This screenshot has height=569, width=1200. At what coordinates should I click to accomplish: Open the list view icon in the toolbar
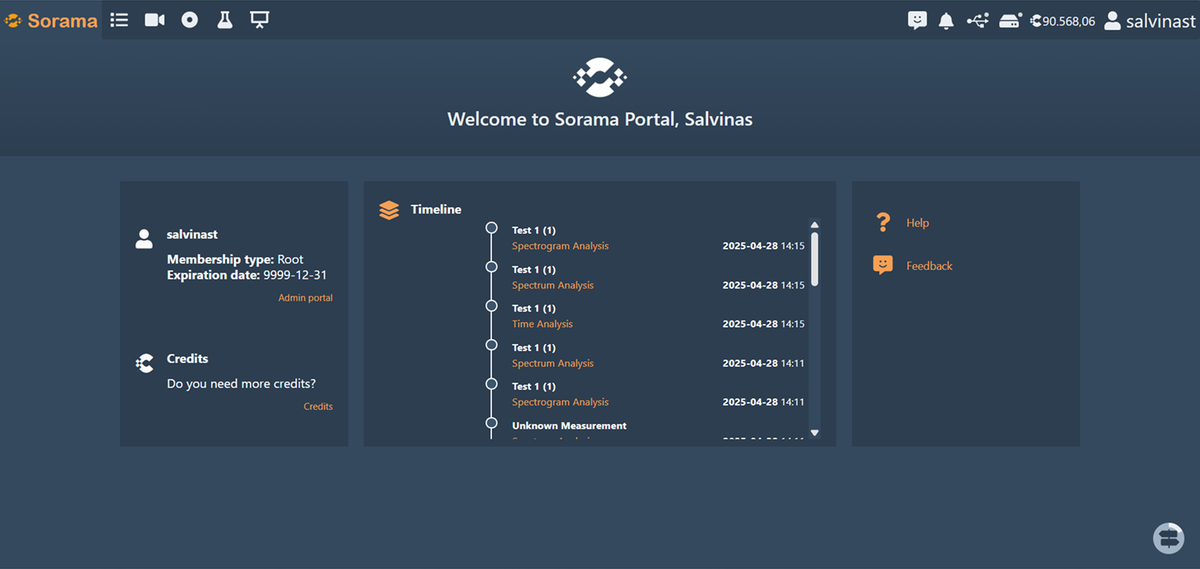click(x=119, y=19)
